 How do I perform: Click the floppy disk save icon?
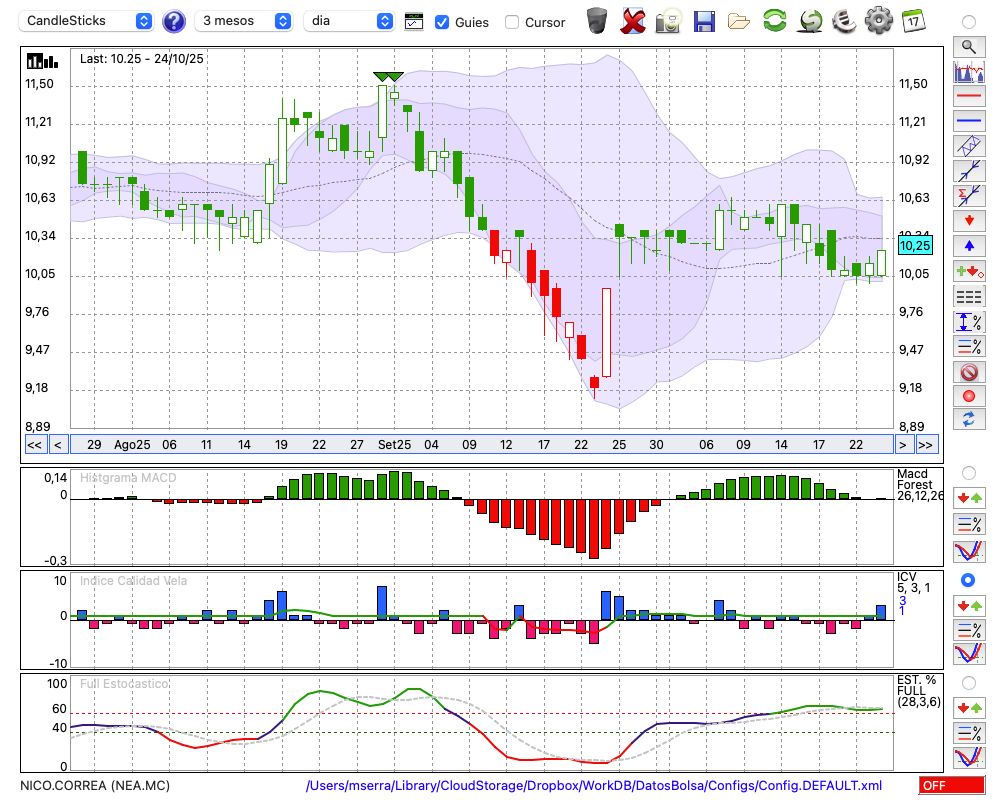pyautogui.click(x=704, y=21)
